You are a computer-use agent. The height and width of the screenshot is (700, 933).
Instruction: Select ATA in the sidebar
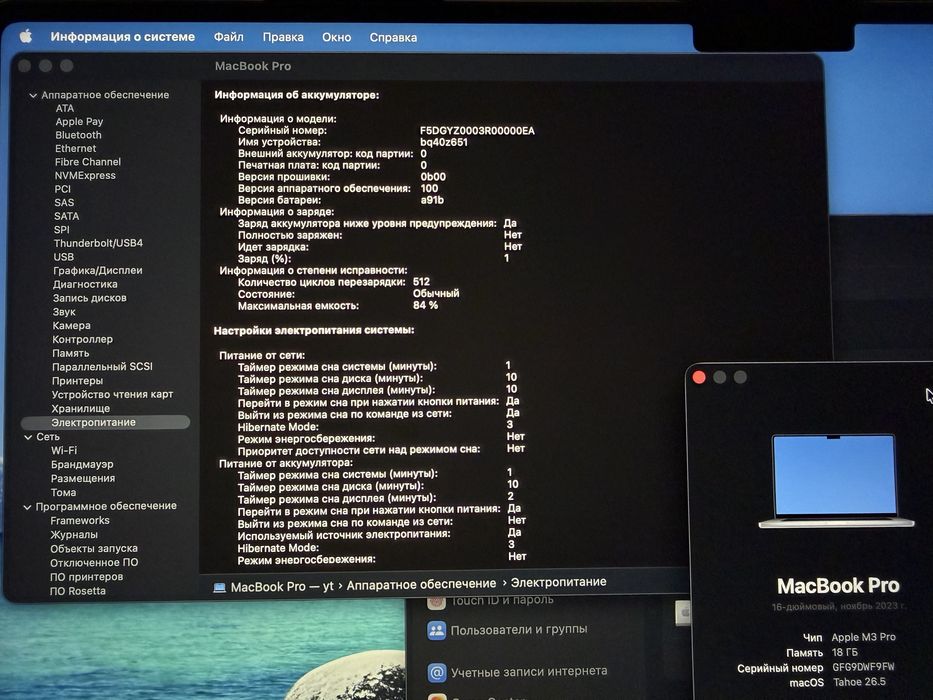point(65,108)
